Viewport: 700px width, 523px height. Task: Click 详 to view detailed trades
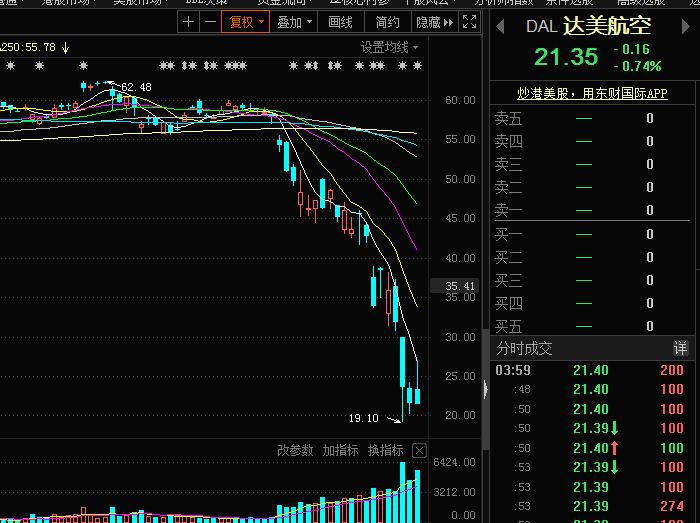pos(680,348)
